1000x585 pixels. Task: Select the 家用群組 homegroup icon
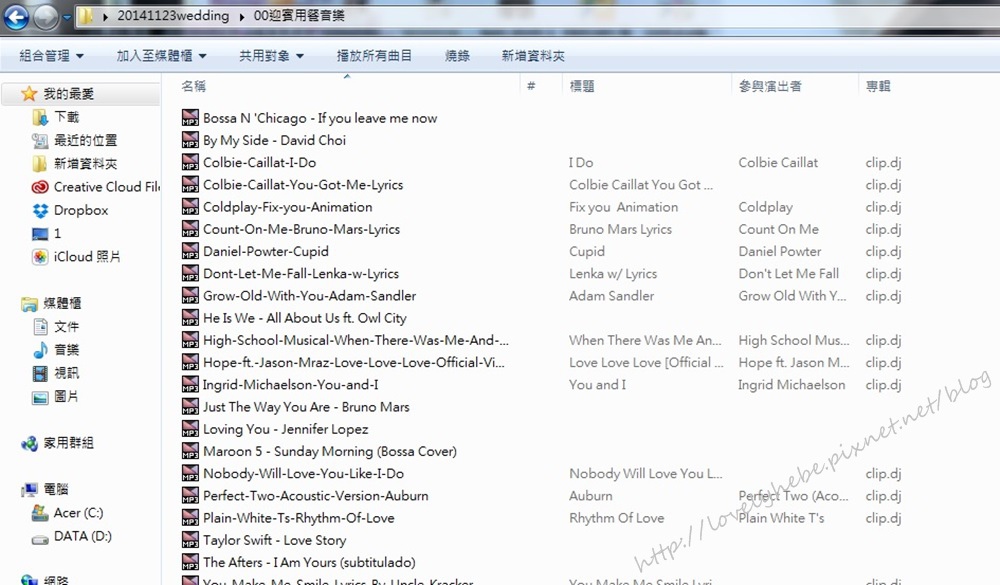coord(29,443)
